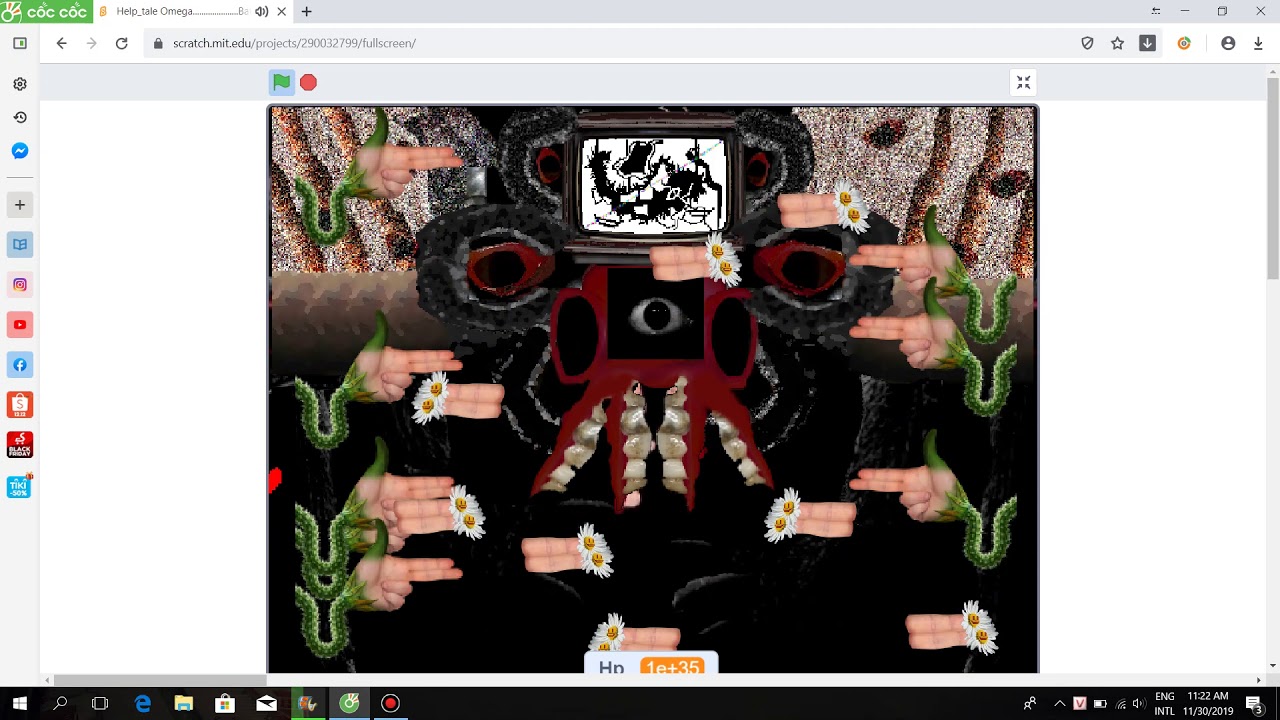Image resolution: width=1280 pixels, height=720 pixels.
Task: Open Facebook from the sidebar
Action: (20, 365)
